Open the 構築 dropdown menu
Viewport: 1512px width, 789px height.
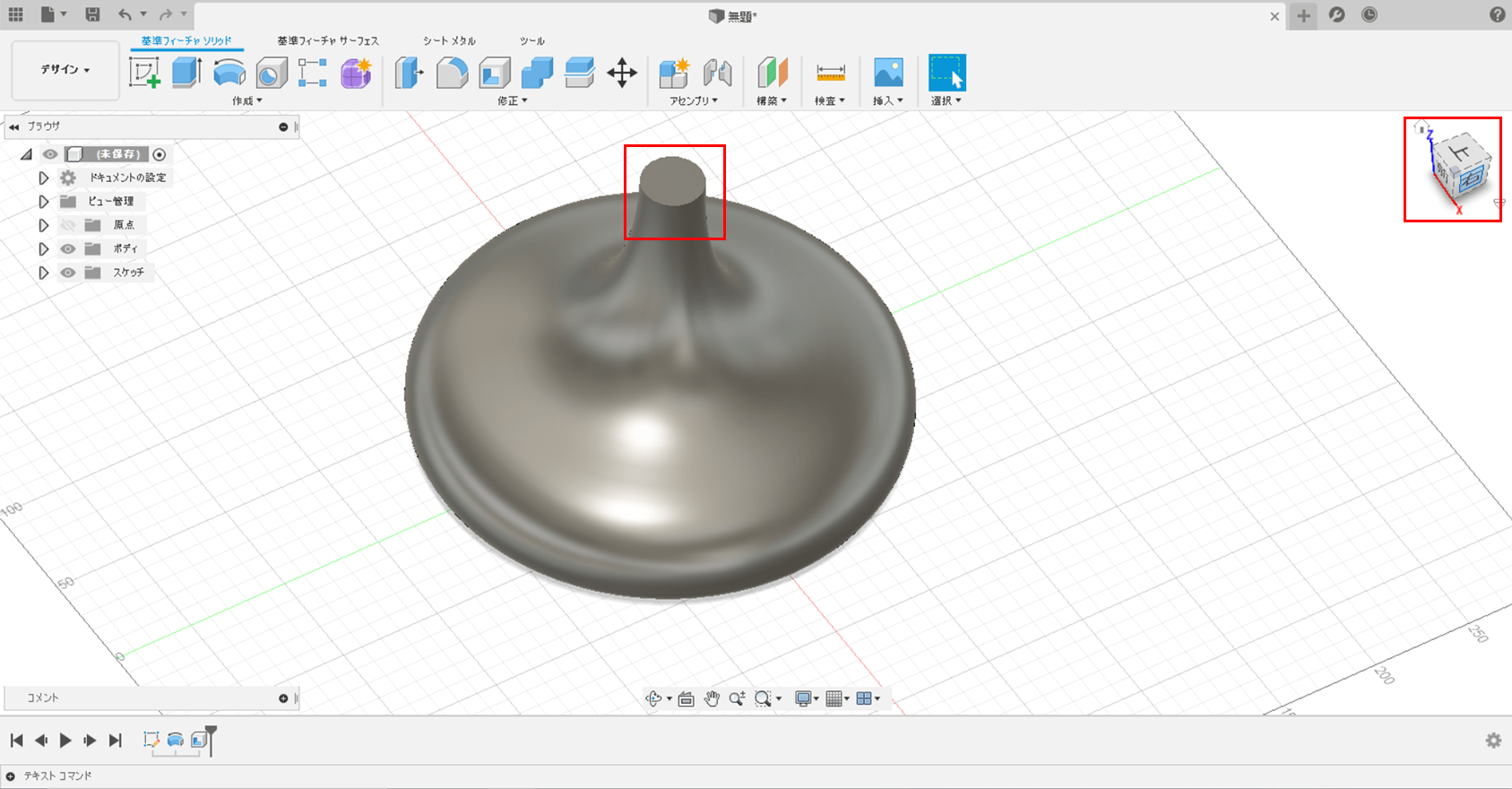[x=772, y=101]
